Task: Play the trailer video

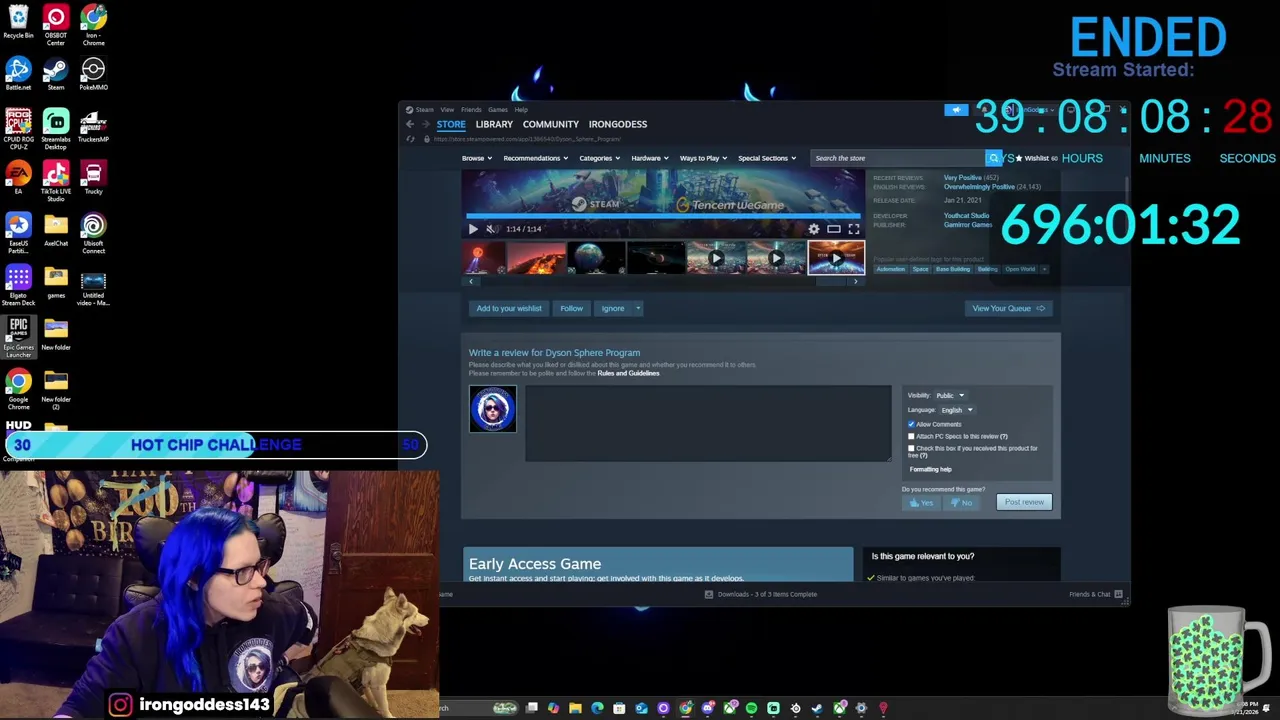Action: [x=473, y=229]
